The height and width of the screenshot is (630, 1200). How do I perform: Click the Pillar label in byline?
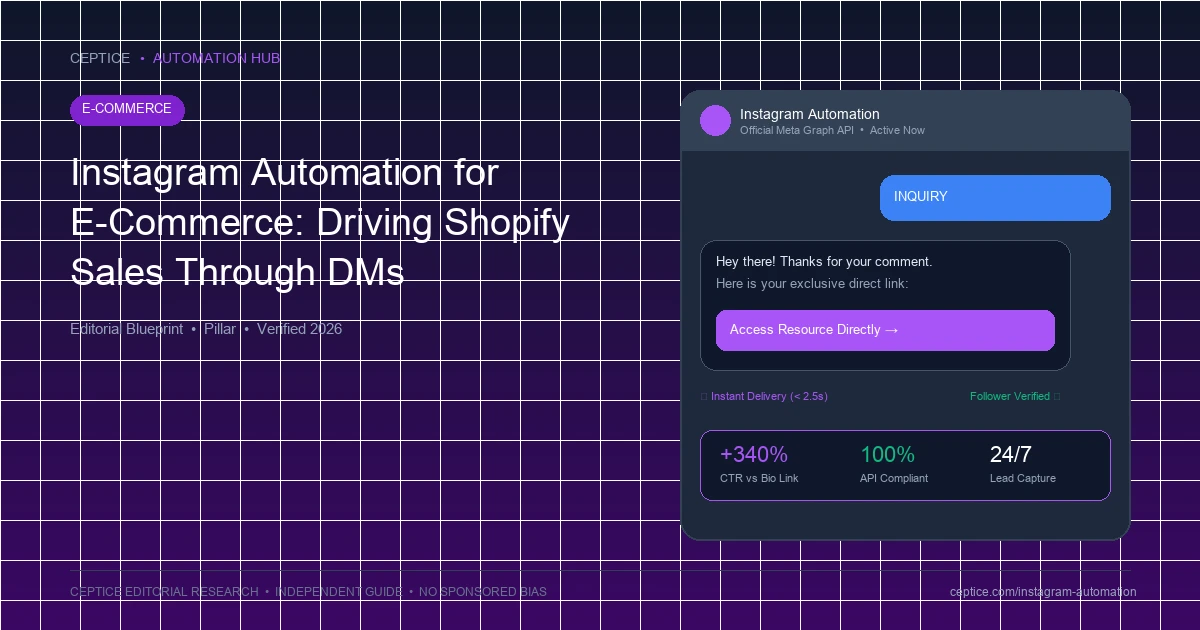tap(220, 329)
